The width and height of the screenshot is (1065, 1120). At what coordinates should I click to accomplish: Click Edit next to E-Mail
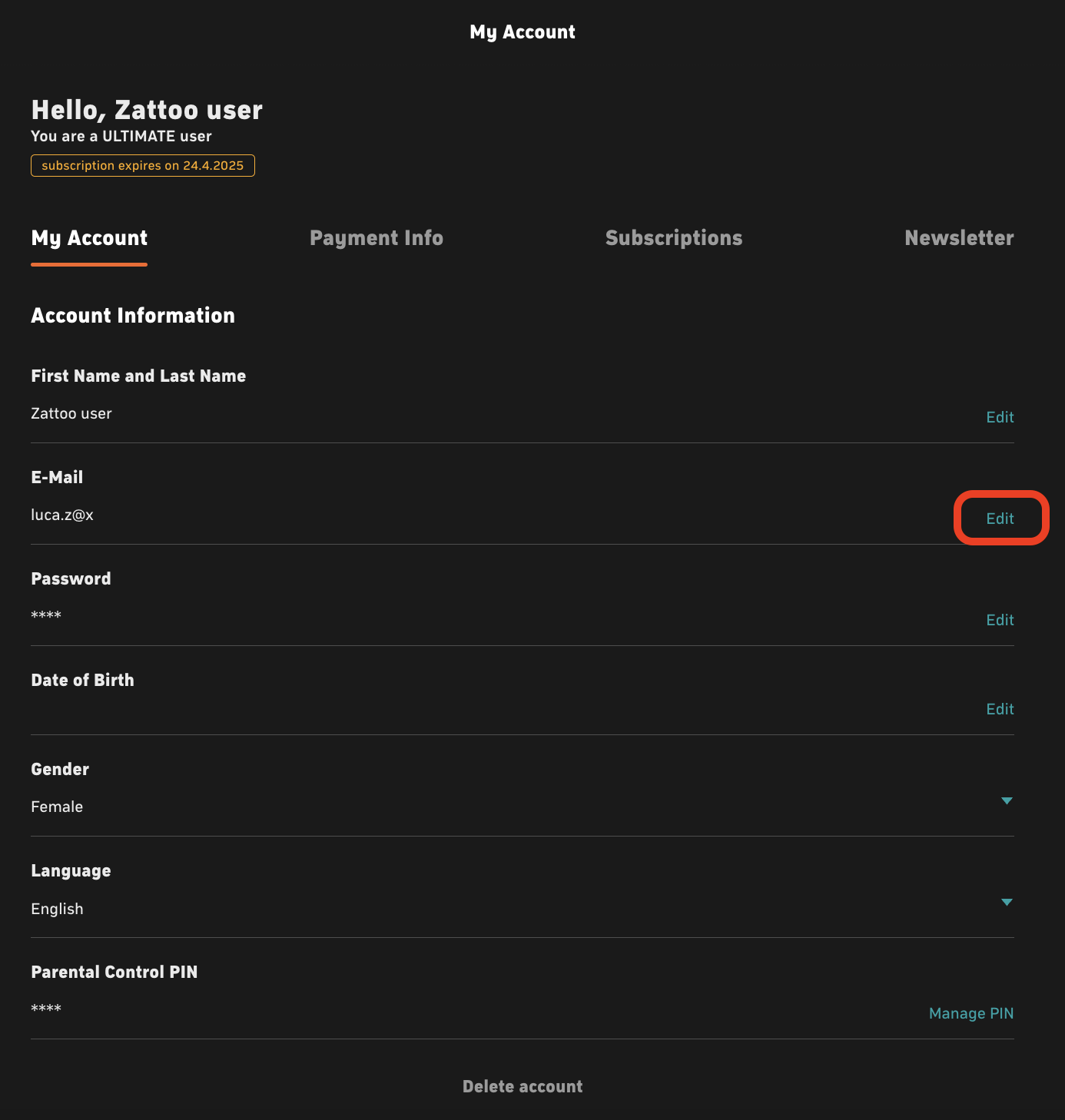point(1000,519)
